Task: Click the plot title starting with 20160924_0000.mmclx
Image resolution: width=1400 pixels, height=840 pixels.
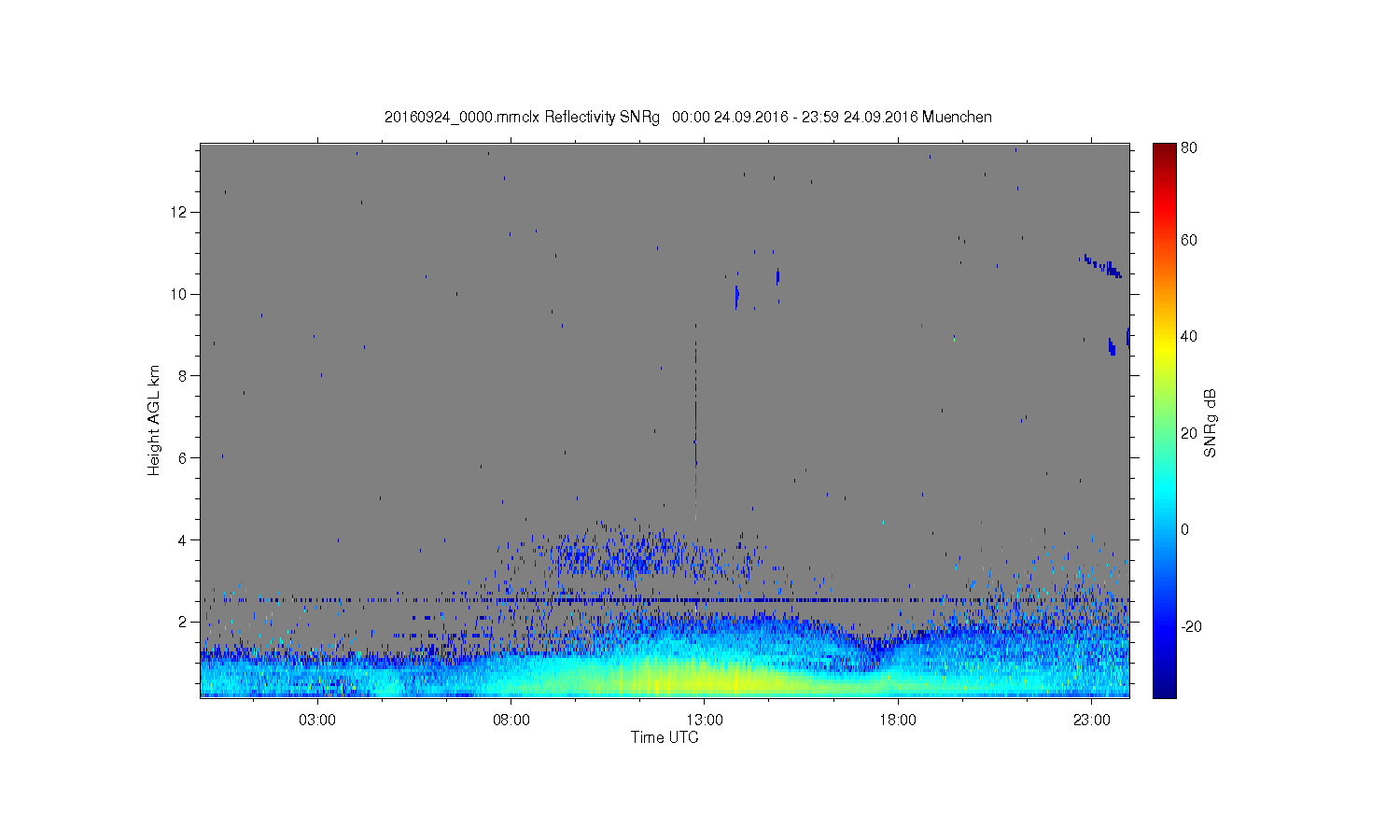Action: click(688, 117)
